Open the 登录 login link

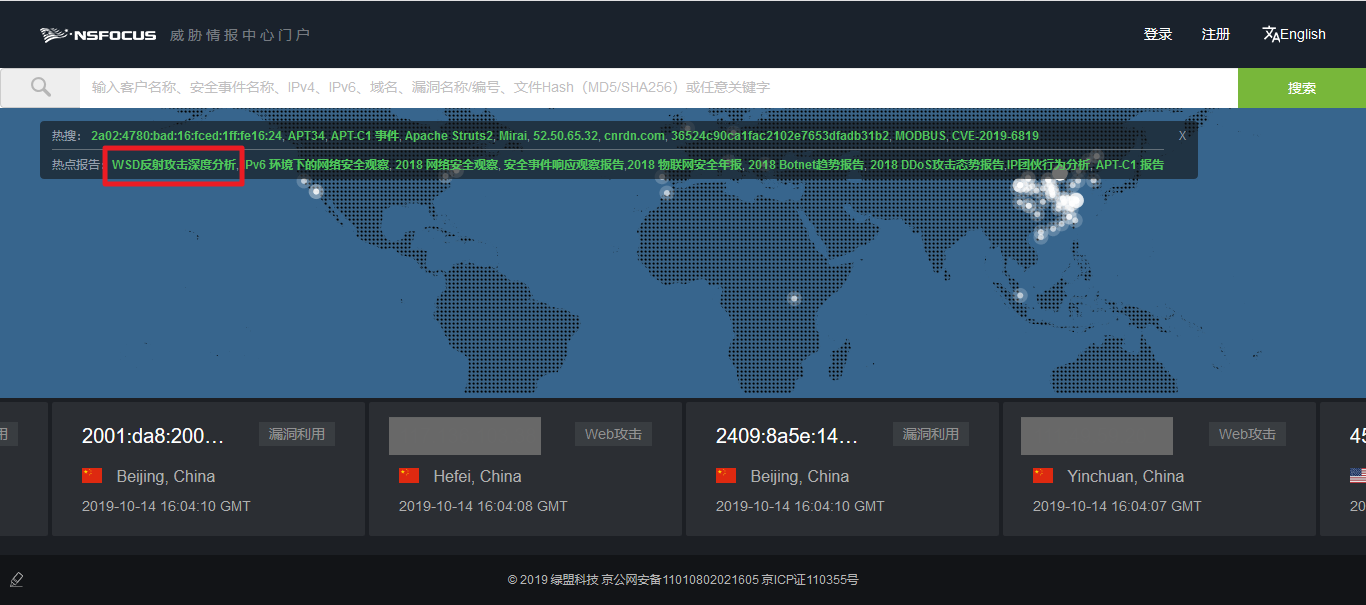[x=1157, y=34]
